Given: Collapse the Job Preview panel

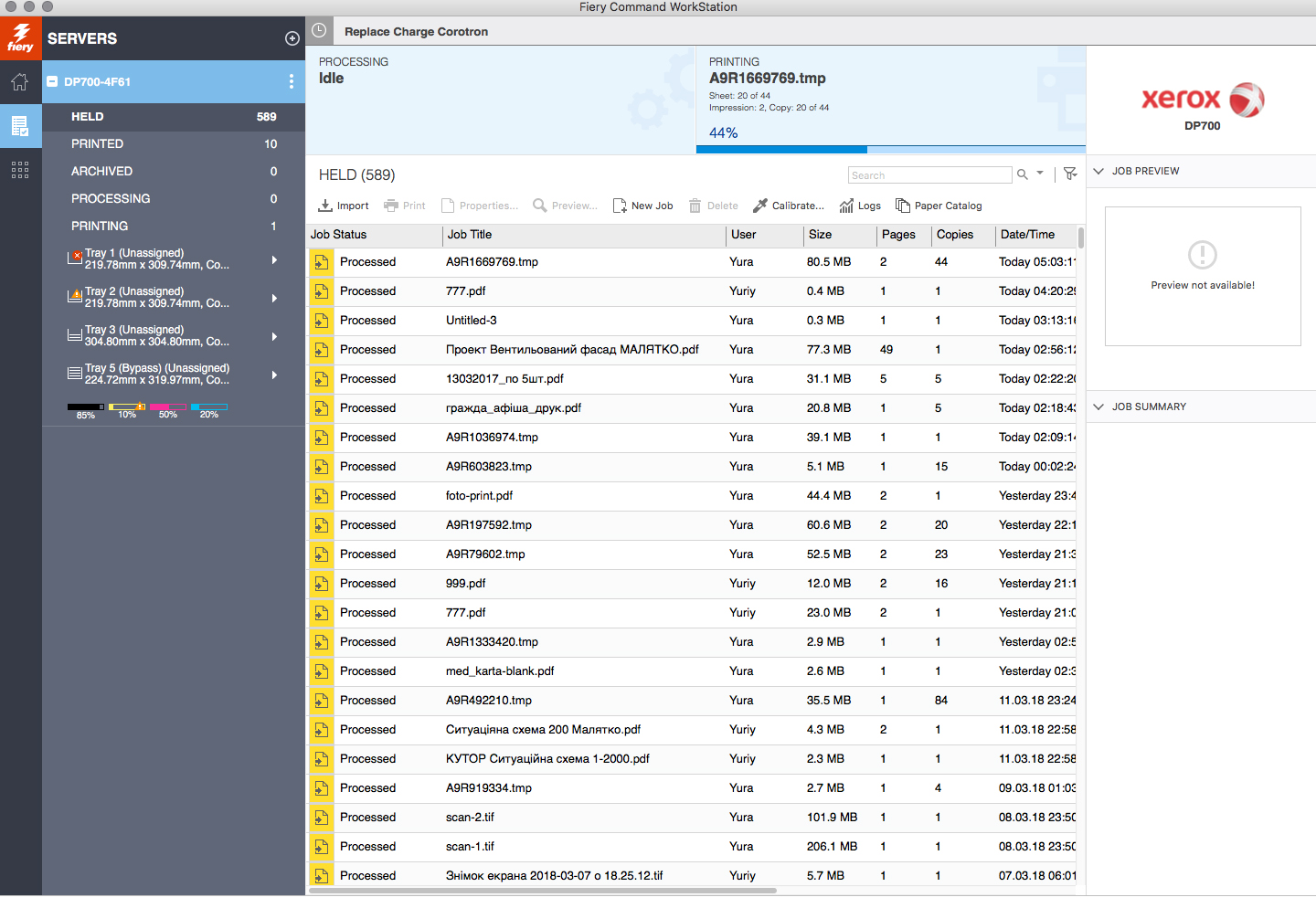Looking at the screenshot, I should (1099, 171).
